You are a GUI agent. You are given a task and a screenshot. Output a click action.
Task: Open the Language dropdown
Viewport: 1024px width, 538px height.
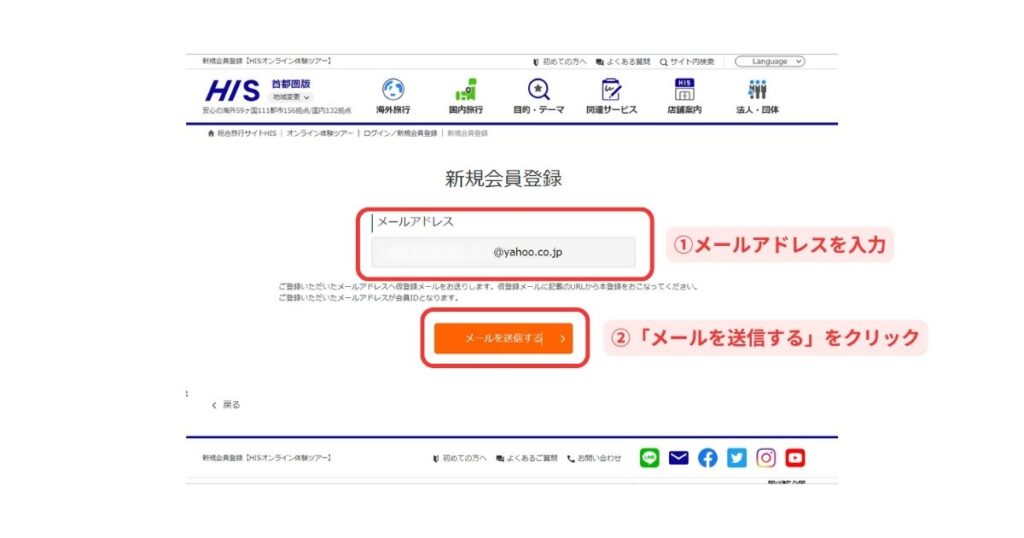click(770, 61)
